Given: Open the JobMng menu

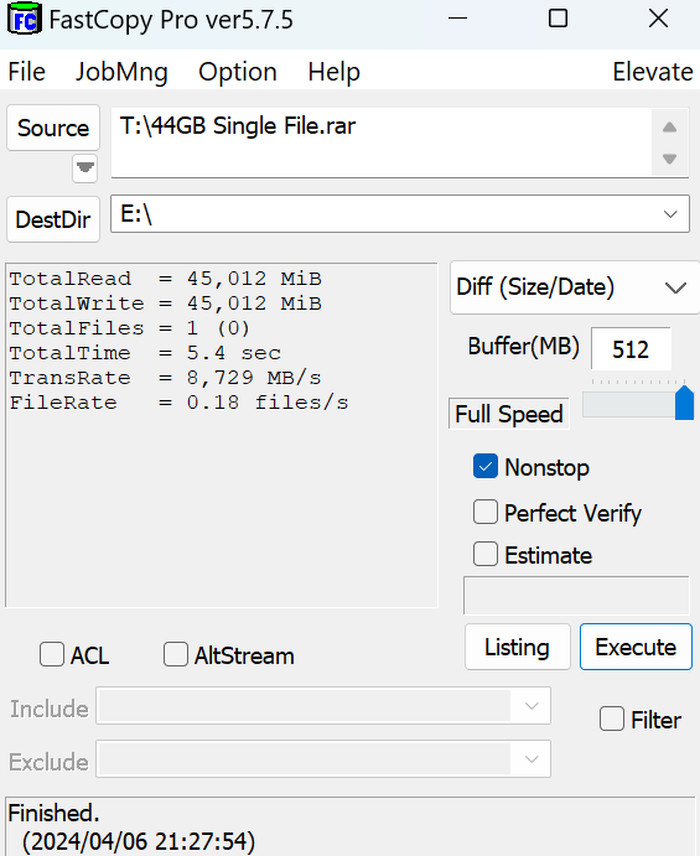Looking at the screenshot, I should coord(121,72).
